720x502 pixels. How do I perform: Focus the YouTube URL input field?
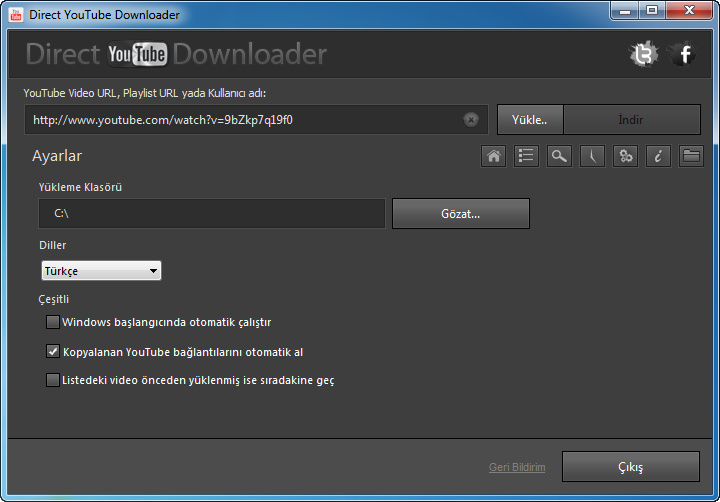click(256, 120)
